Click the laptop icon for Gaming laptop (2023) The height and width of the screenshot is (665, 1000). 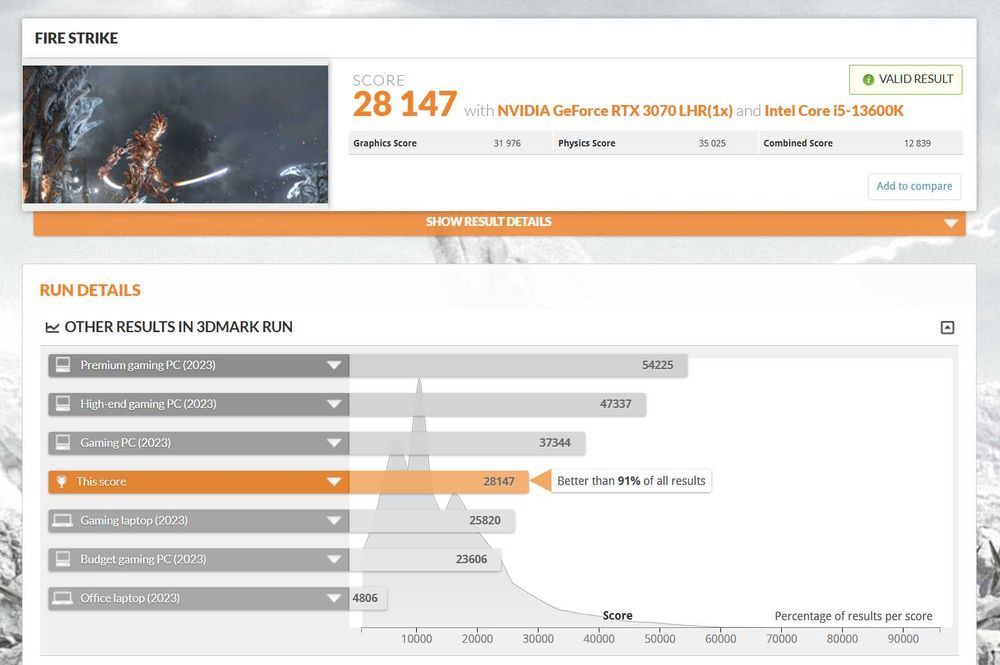tap(62, 520)
